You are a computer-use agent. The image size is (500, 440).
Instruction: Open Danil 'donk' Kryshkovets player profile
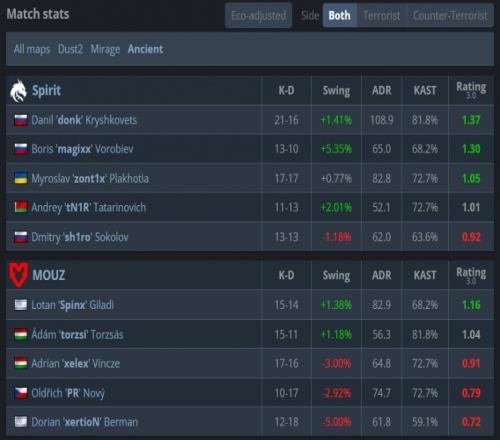tap(84, 120)
